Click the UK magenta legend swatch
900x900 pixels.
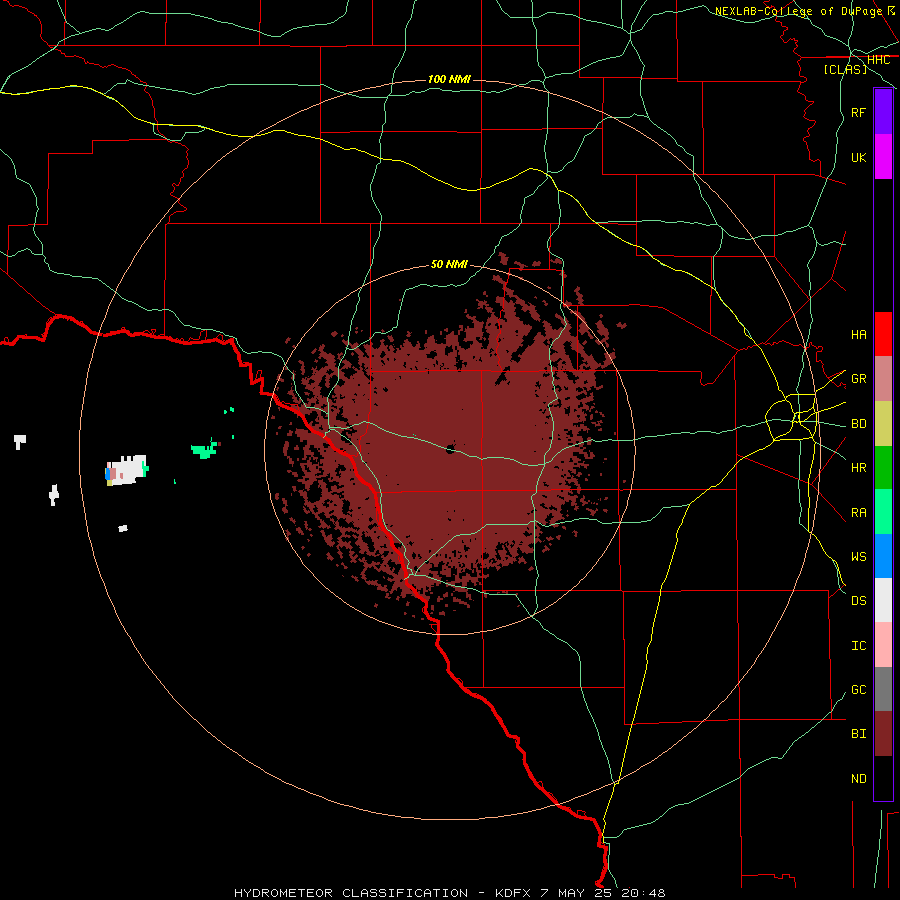pyautogui.click(x=883, y=157)
